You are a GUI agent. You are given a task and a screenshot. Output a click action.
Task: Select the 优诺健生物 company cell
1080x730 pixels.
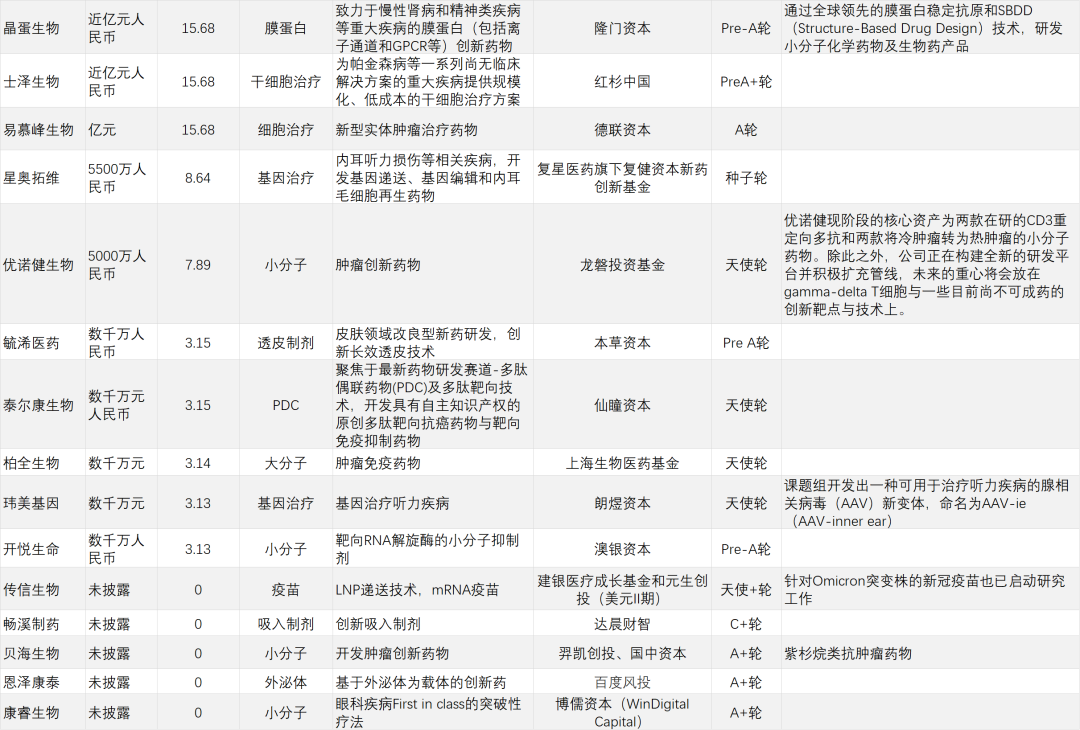39,265
